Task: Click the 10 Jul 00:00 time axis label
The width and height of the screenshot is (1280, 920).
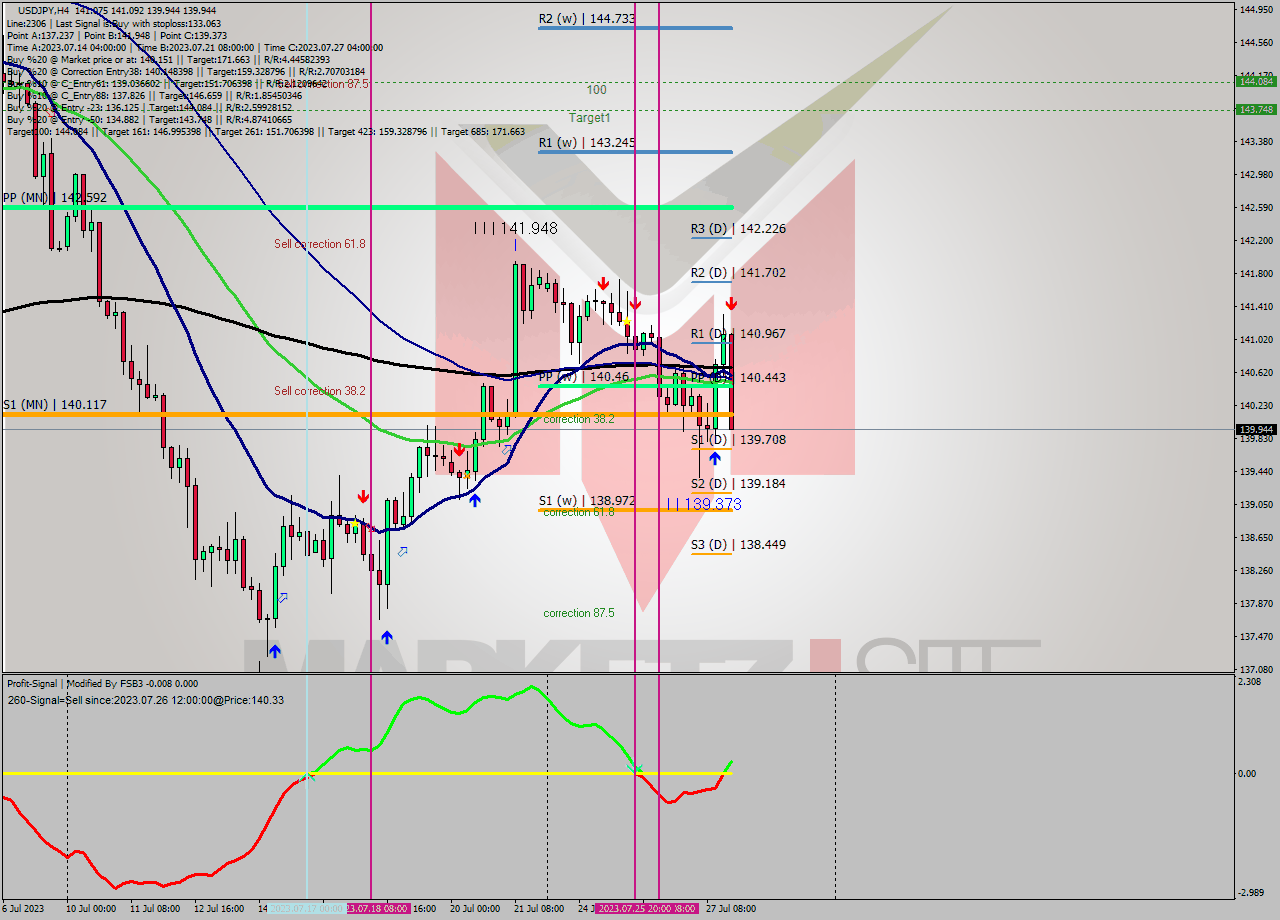Action: (91, 909)
